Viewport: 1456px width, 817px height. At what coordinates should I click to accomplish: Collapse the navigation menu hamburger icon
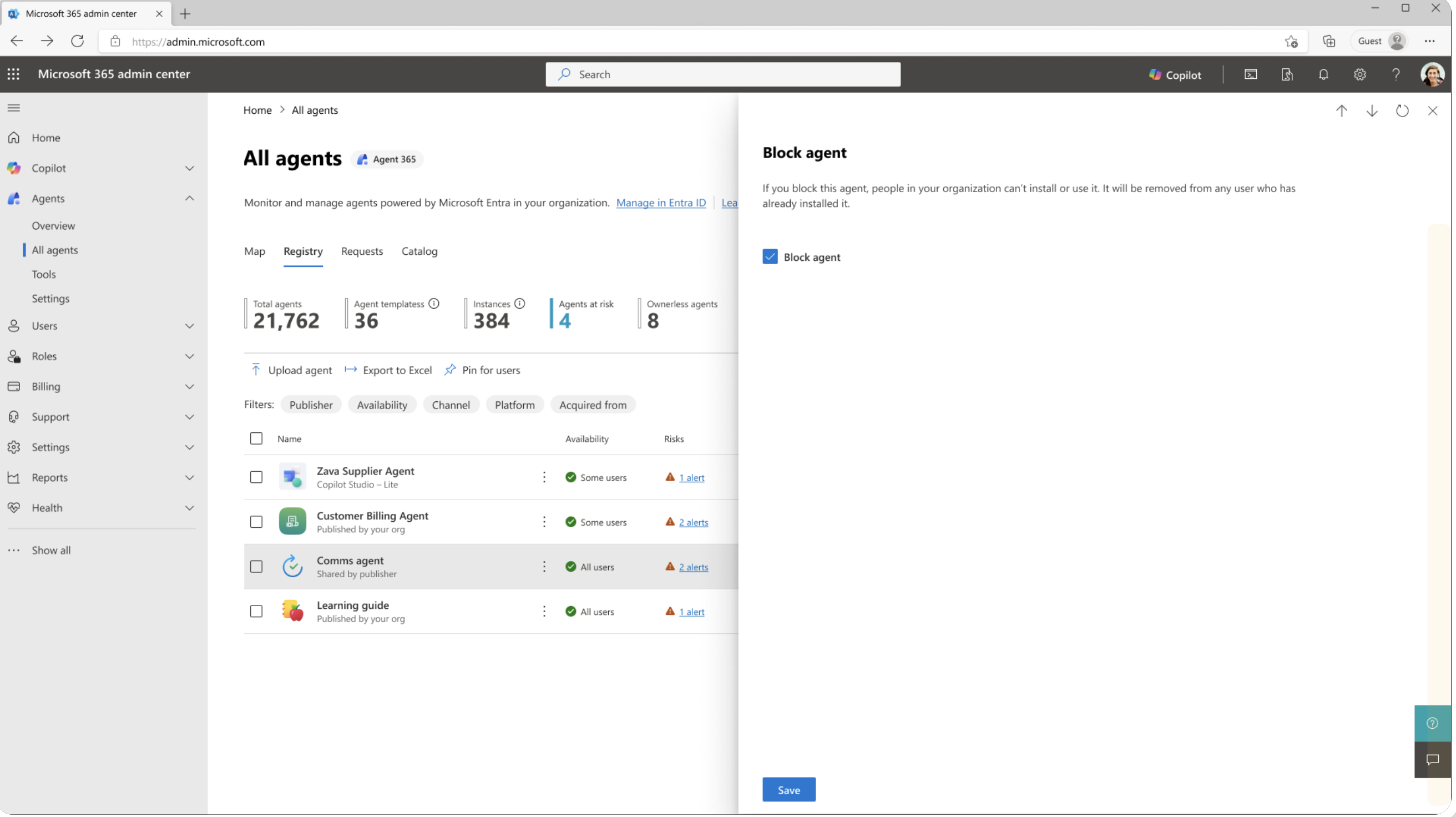point(14,108)
